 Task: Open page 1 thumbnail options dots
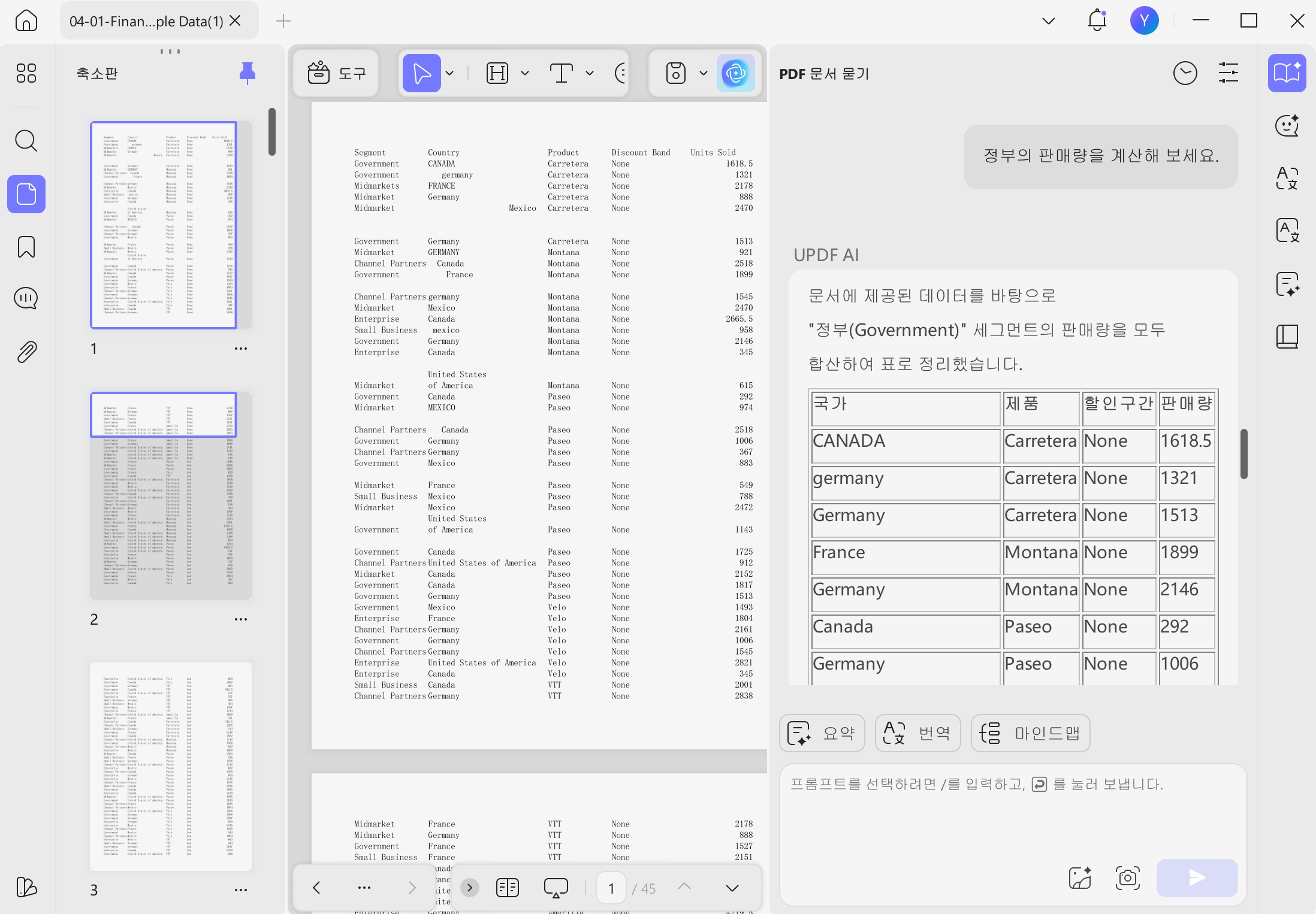click(x=241, y=349)
